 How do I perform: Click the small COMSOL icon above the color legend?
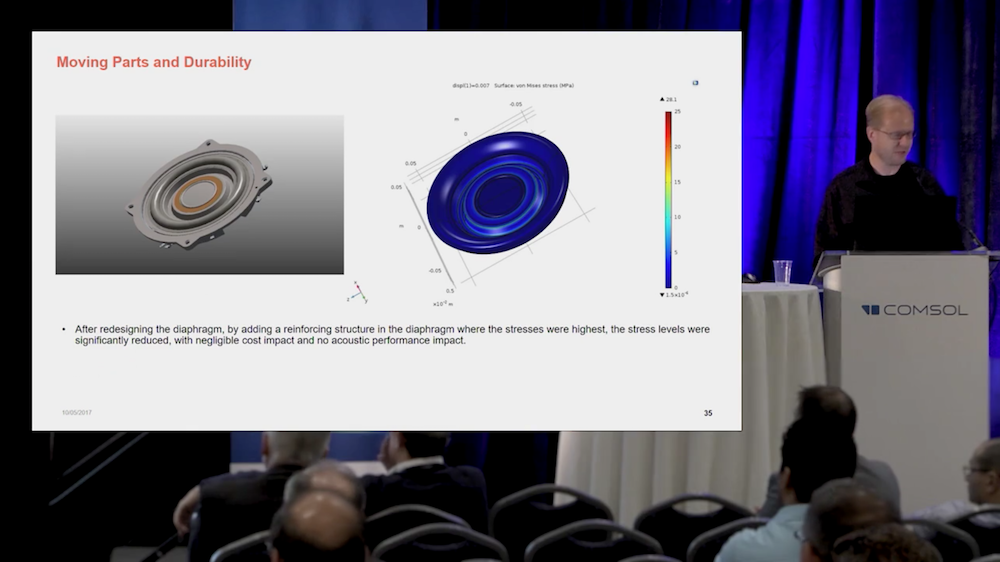695,83
